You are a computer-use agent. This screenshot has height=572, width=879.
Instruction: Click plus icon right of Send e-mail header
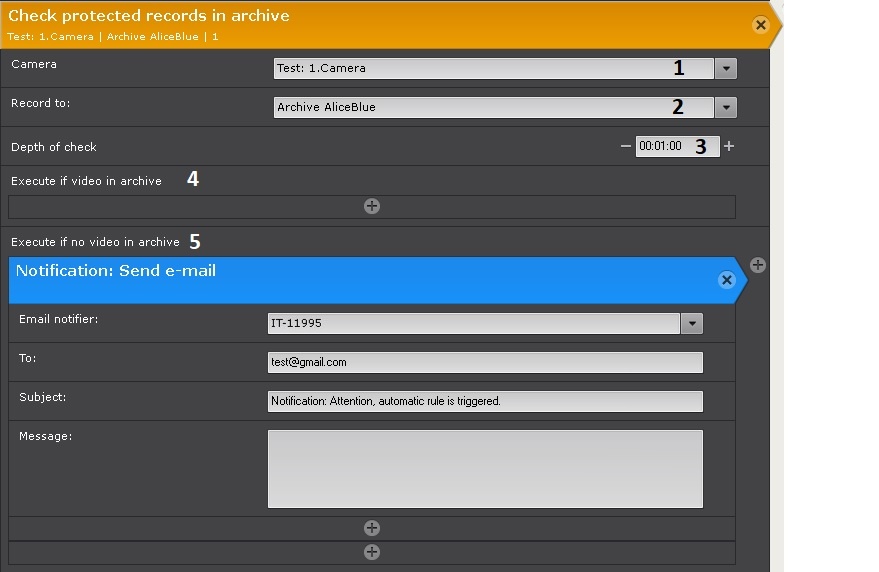pos(758,265)
